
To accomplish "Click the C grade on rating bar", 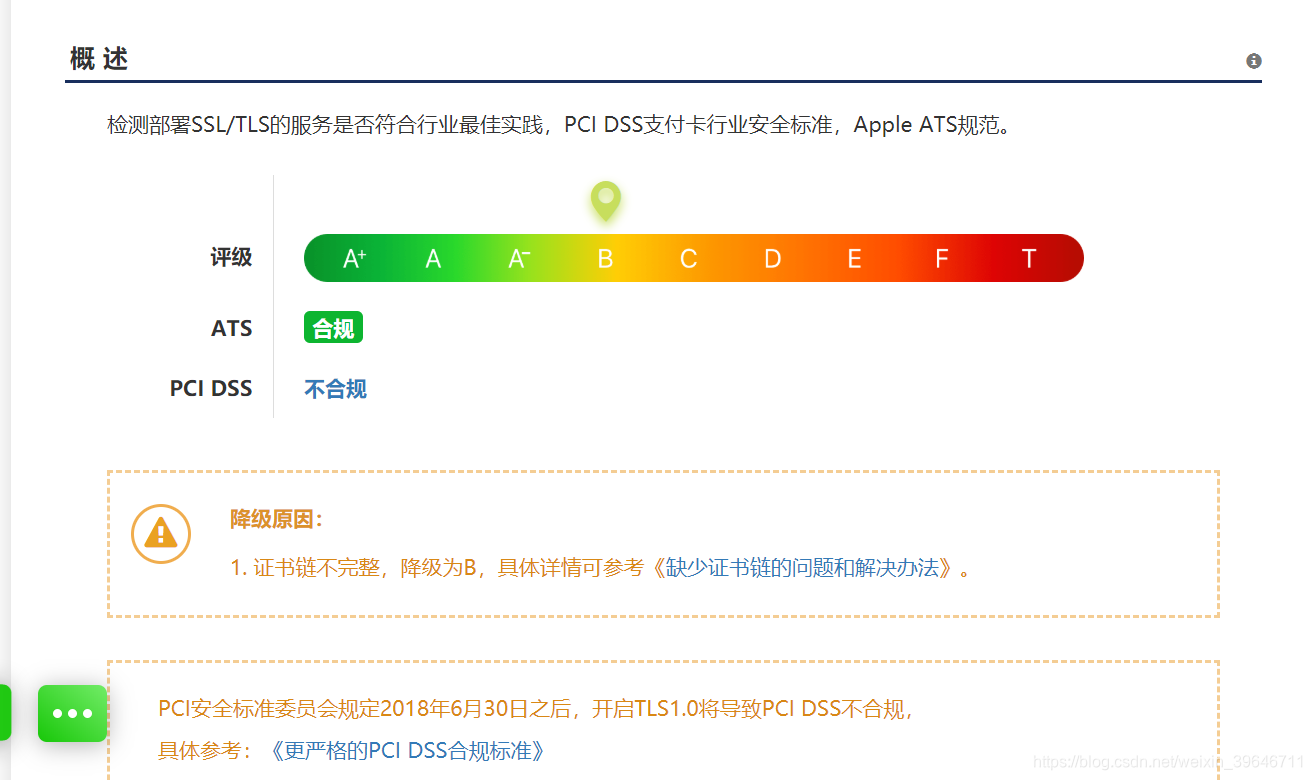I will (x=688, y=259).
